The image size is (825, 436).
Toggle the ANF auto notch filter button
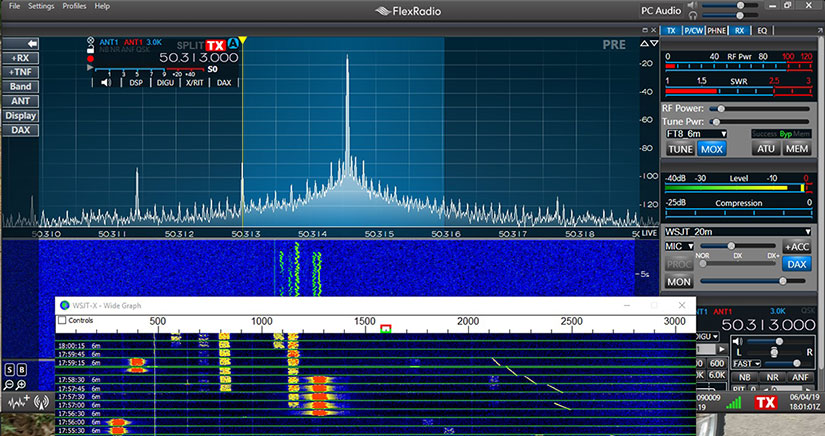pos(800,377)
